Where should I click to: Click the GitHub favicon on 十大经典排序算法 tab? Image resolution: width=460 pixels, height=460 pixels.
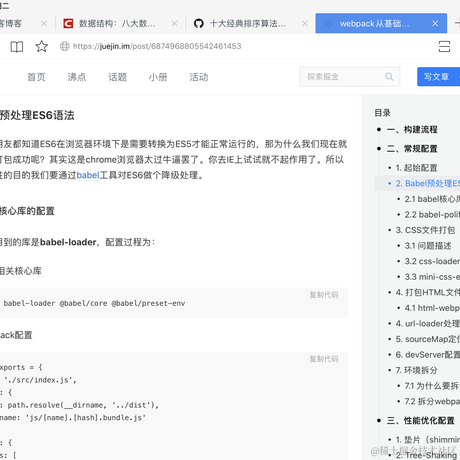click(x=199, y=23)
